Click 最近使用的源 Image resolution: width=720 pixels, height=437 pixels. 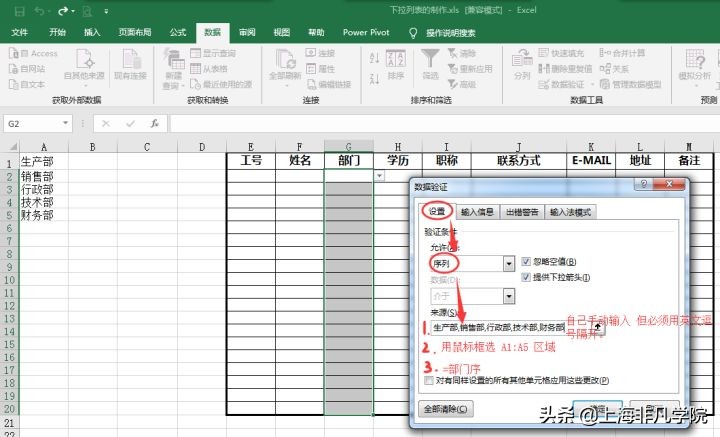(x=221, y=84)
